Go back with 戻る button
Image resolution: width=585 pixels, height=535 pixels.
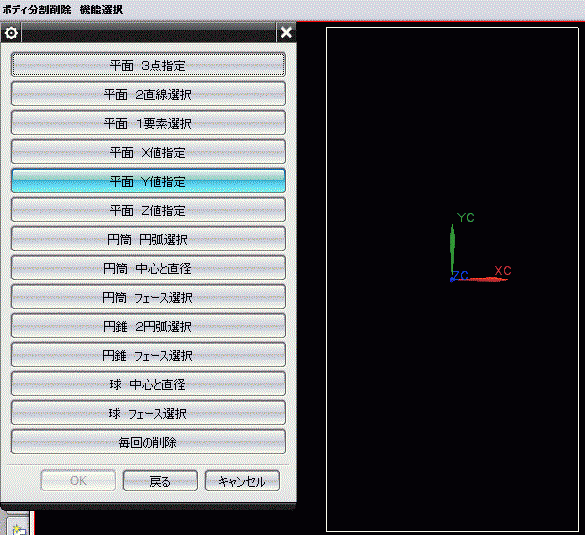coord(160,481)
